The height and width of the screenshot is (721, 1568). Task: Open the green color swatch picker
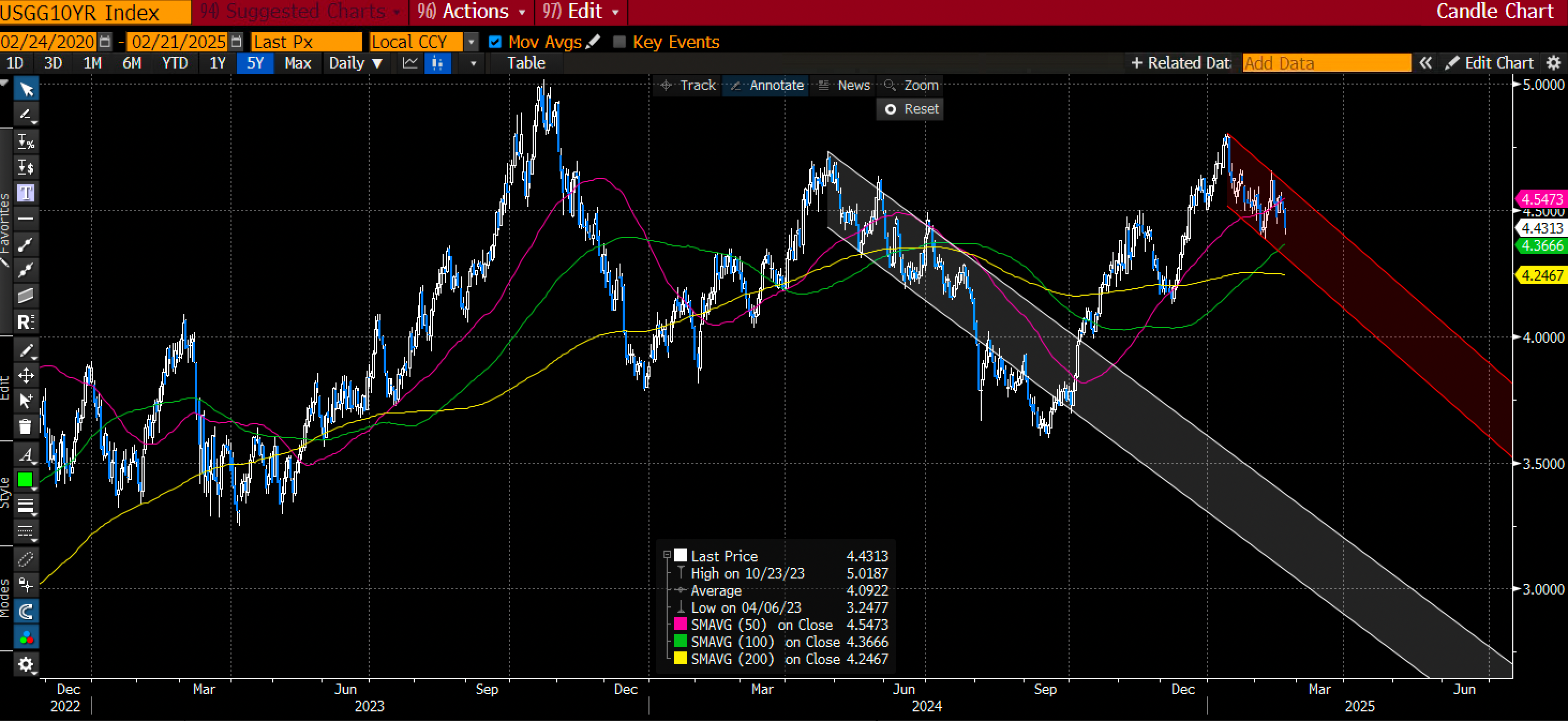(26, 479)
